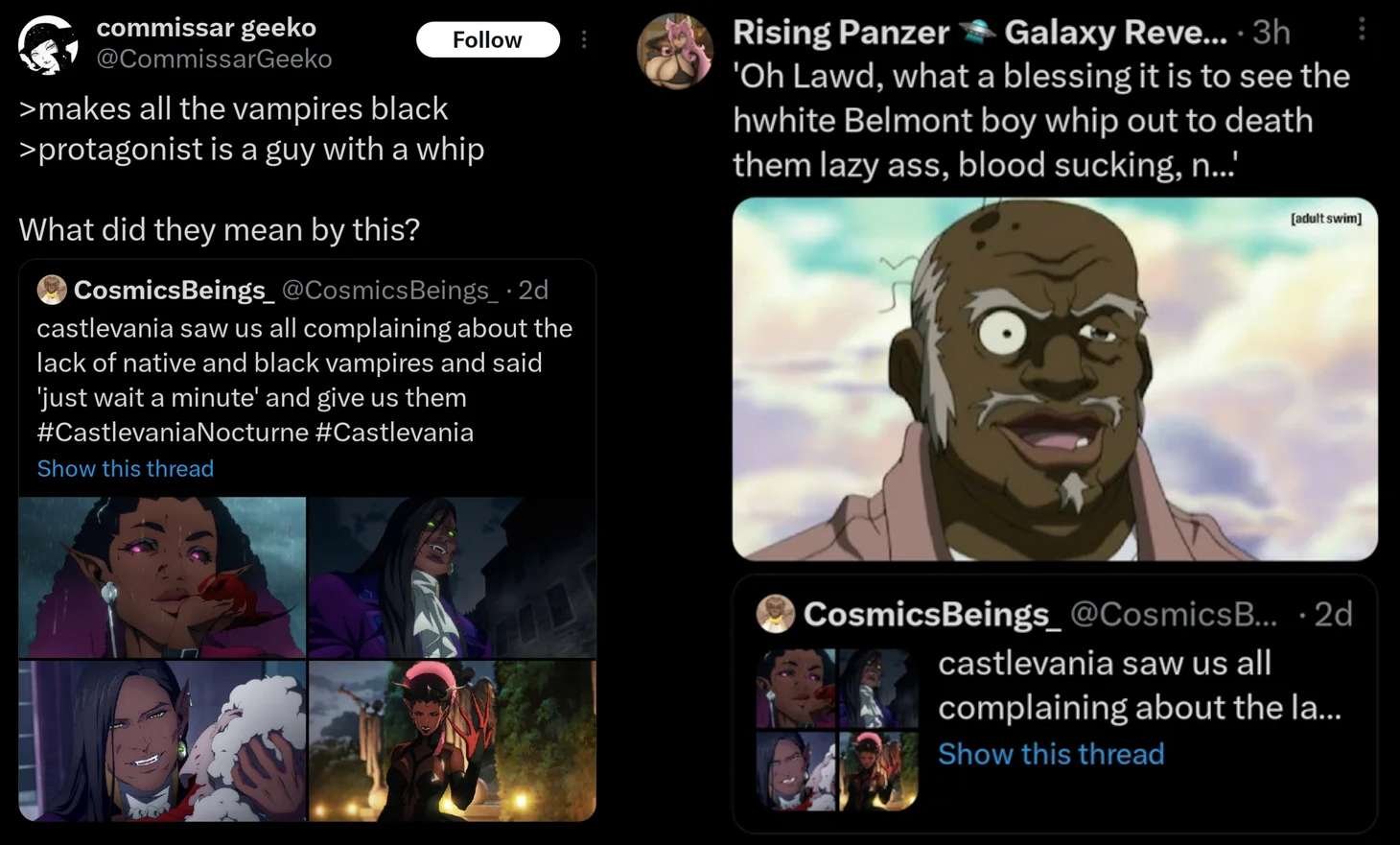The width and height of the screenshot is (1400, 845).
Task: Open Show this thread in right quote
Action: pyautogui.click(x=1051, y=754)
